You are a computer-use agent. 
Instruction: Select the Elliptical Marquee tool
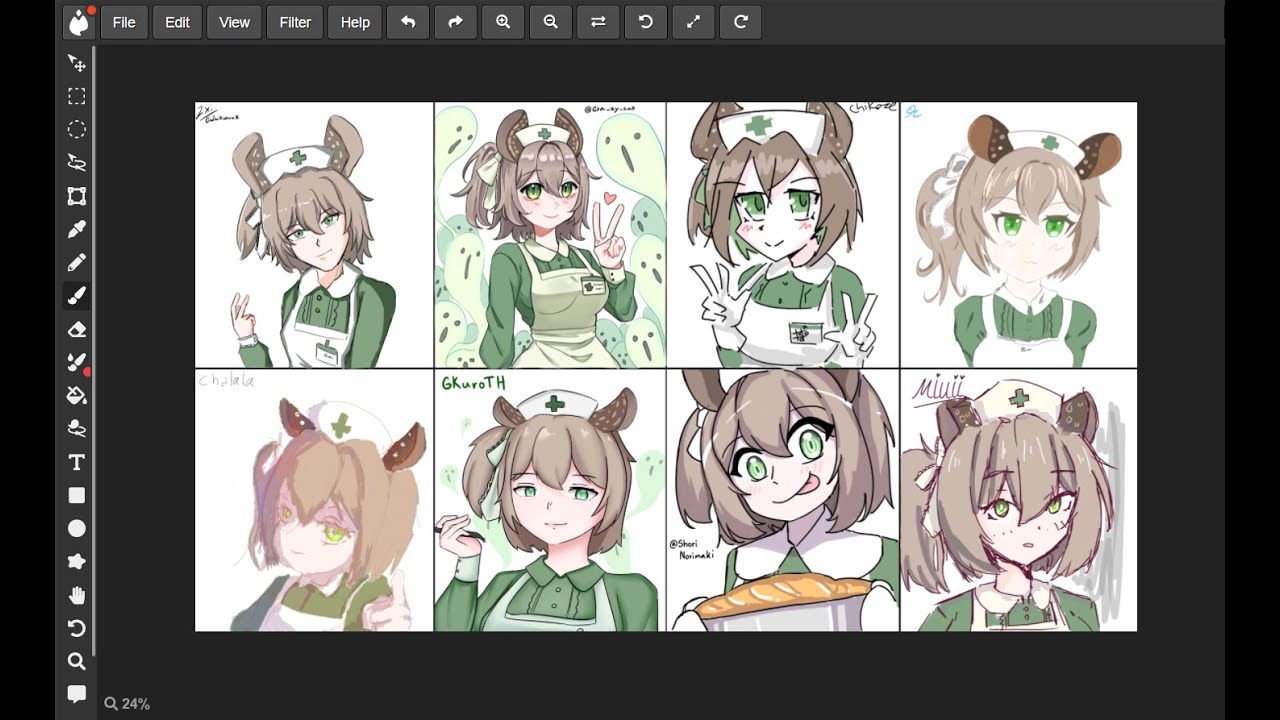[x=76, y=129]
